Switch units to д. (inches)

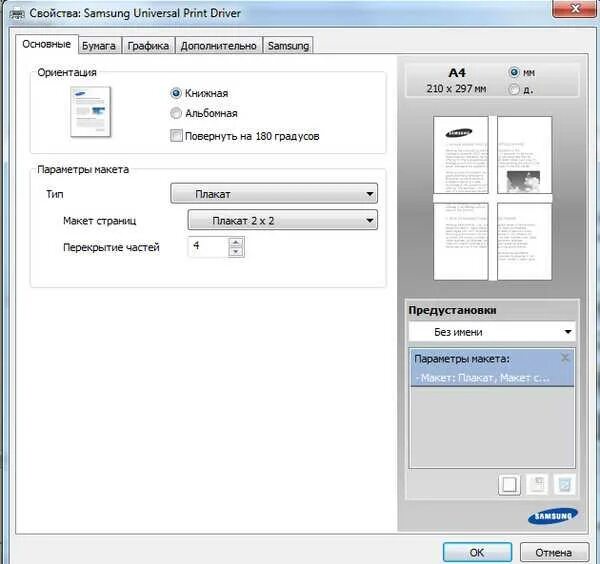(514, 90)
